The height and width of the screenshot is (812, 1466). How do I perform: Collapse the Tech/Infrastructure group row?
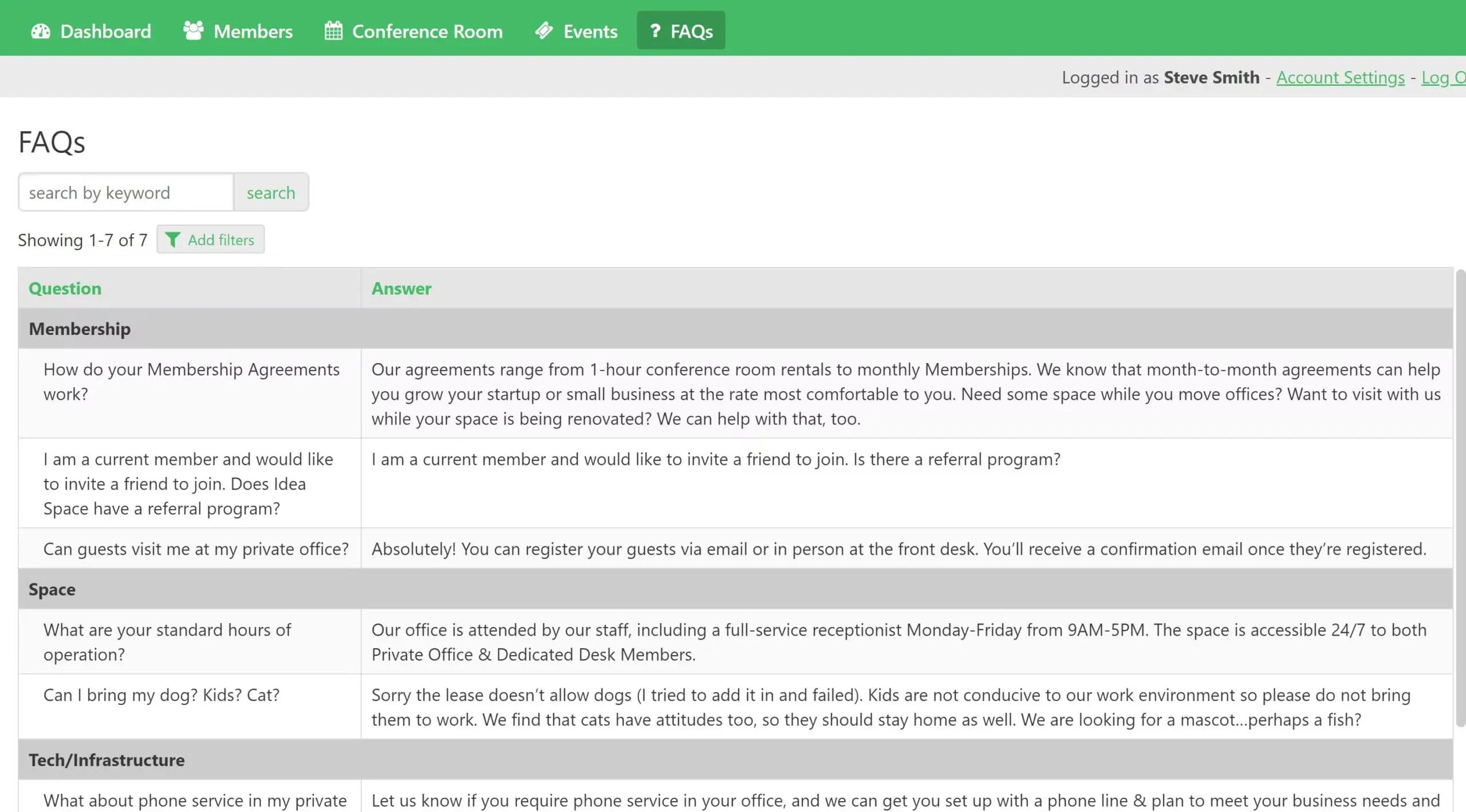(107, 760)
